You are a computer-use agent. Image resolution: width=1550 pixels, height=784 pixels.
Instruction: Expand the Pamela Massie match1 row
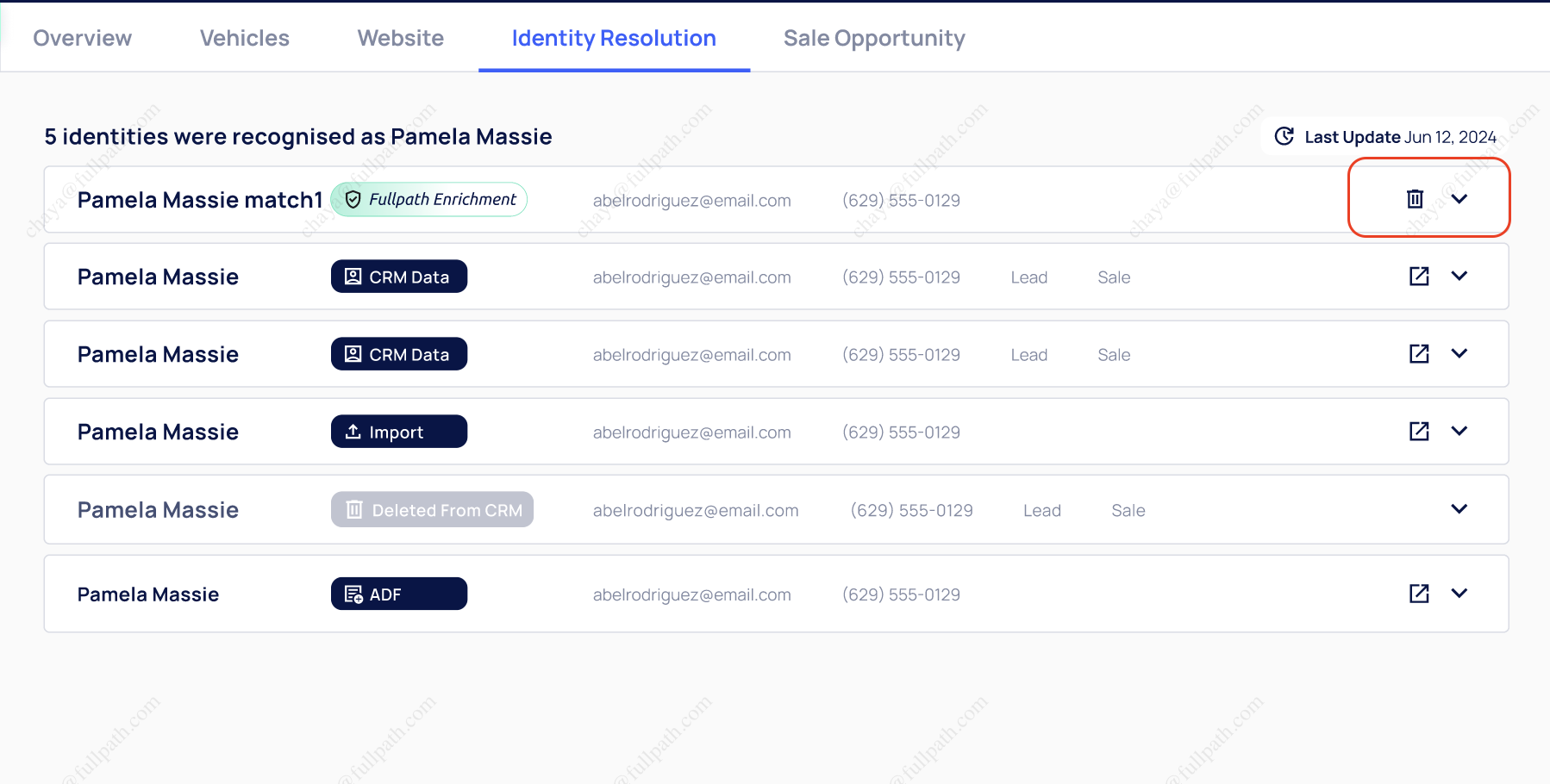[x=1459, y=199]
